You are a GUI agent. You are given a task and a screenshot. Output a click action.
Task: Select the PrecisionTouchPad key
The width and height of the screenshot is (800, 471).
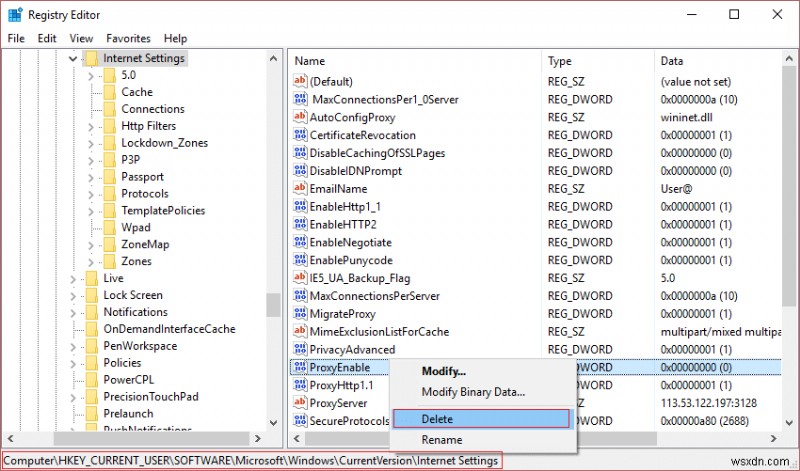click(x=151, y=396)
